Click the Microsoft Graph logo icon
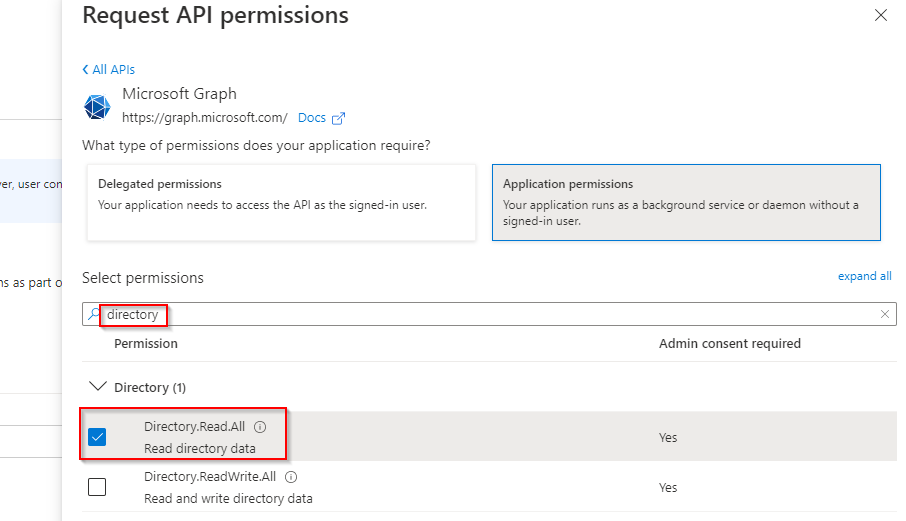The image size is (906, 521). tap(97, 106)
